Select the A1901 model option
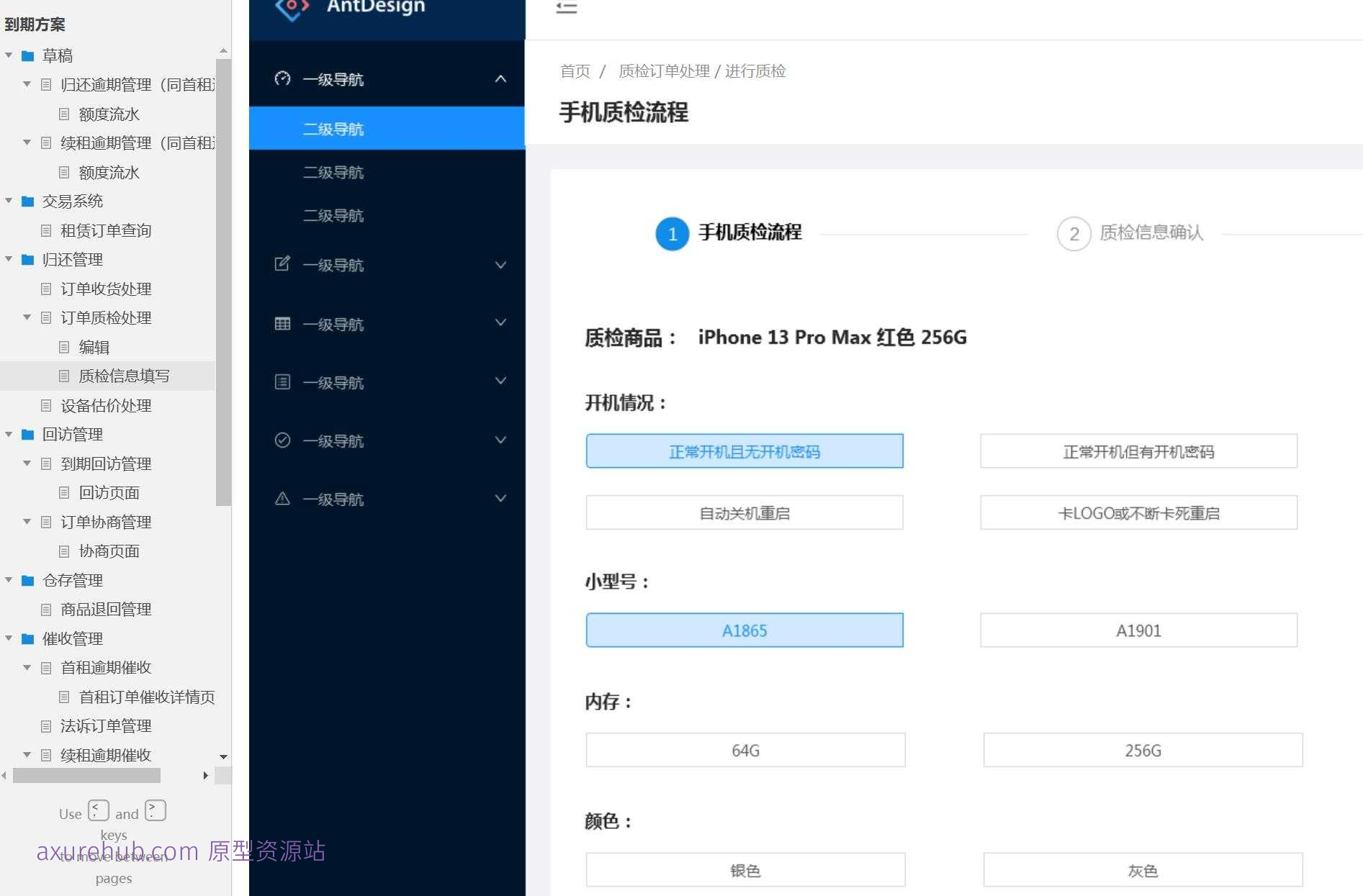Viewport: 1363px width, 896px height. coord(1138,630)
